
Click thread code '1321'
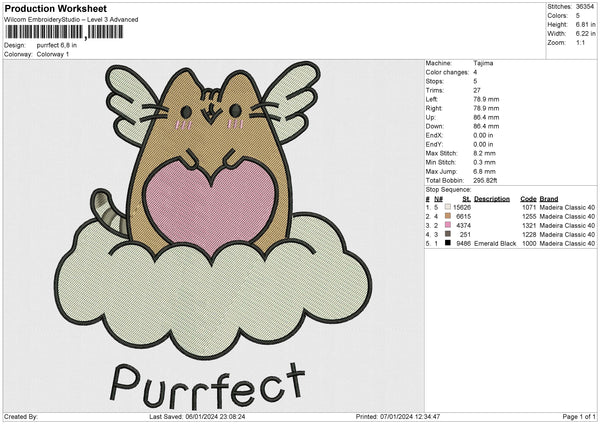(529, 225)
